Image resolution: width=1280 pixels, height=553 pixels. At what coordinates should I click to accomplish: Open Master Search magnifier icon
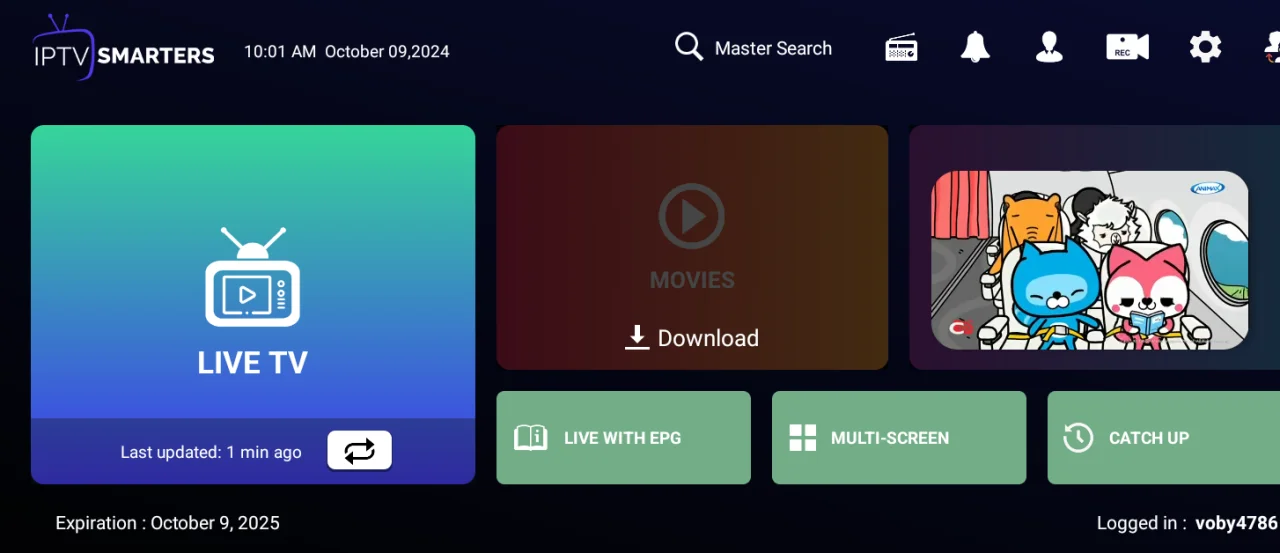point(689,46)
